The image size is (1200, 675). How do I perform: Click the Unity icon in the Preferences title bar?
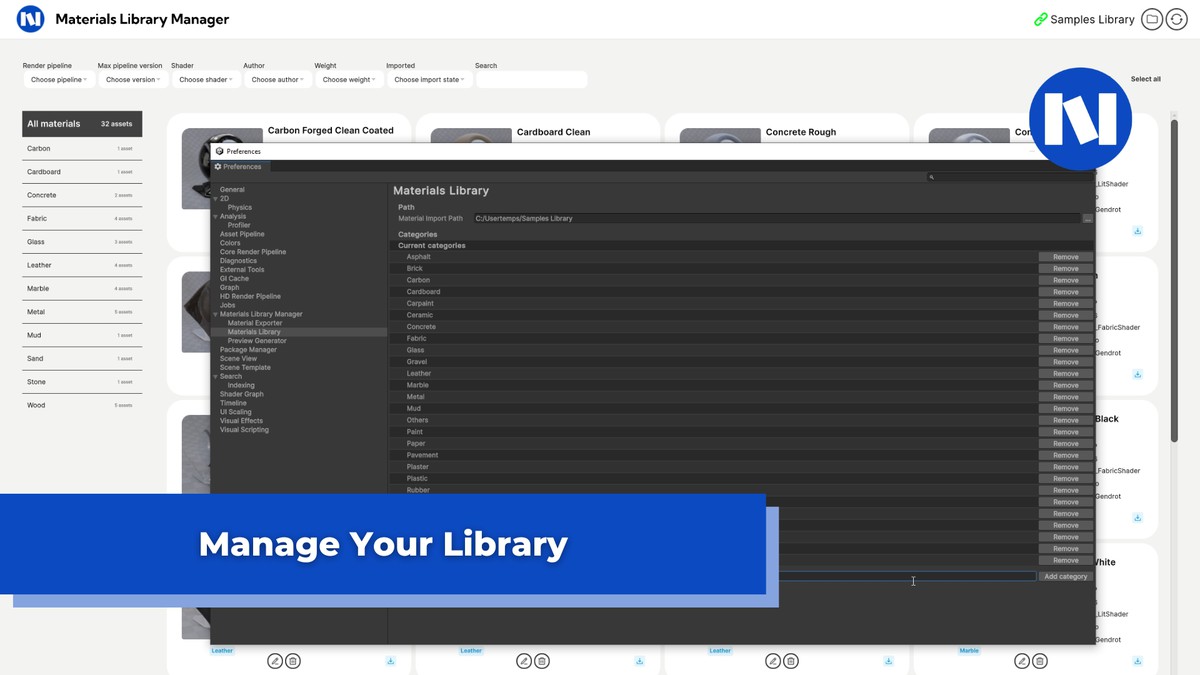(220, 151)
